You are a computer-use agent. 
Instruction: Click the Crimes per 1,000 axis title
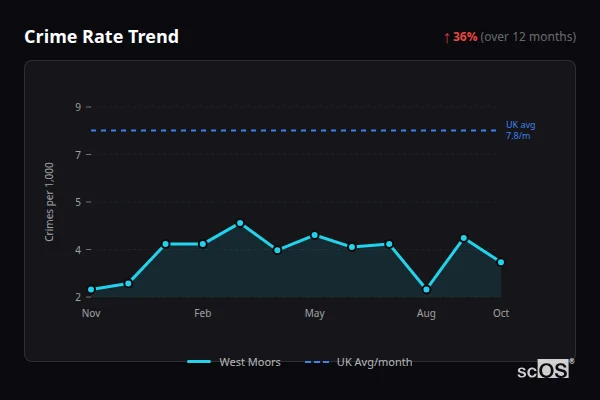pos(49,202)
